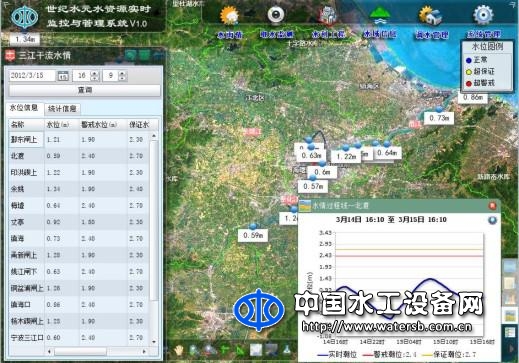The image size is (519, 363).
Task: Close the 水情过程线 chart window
Action: (492, 206)
